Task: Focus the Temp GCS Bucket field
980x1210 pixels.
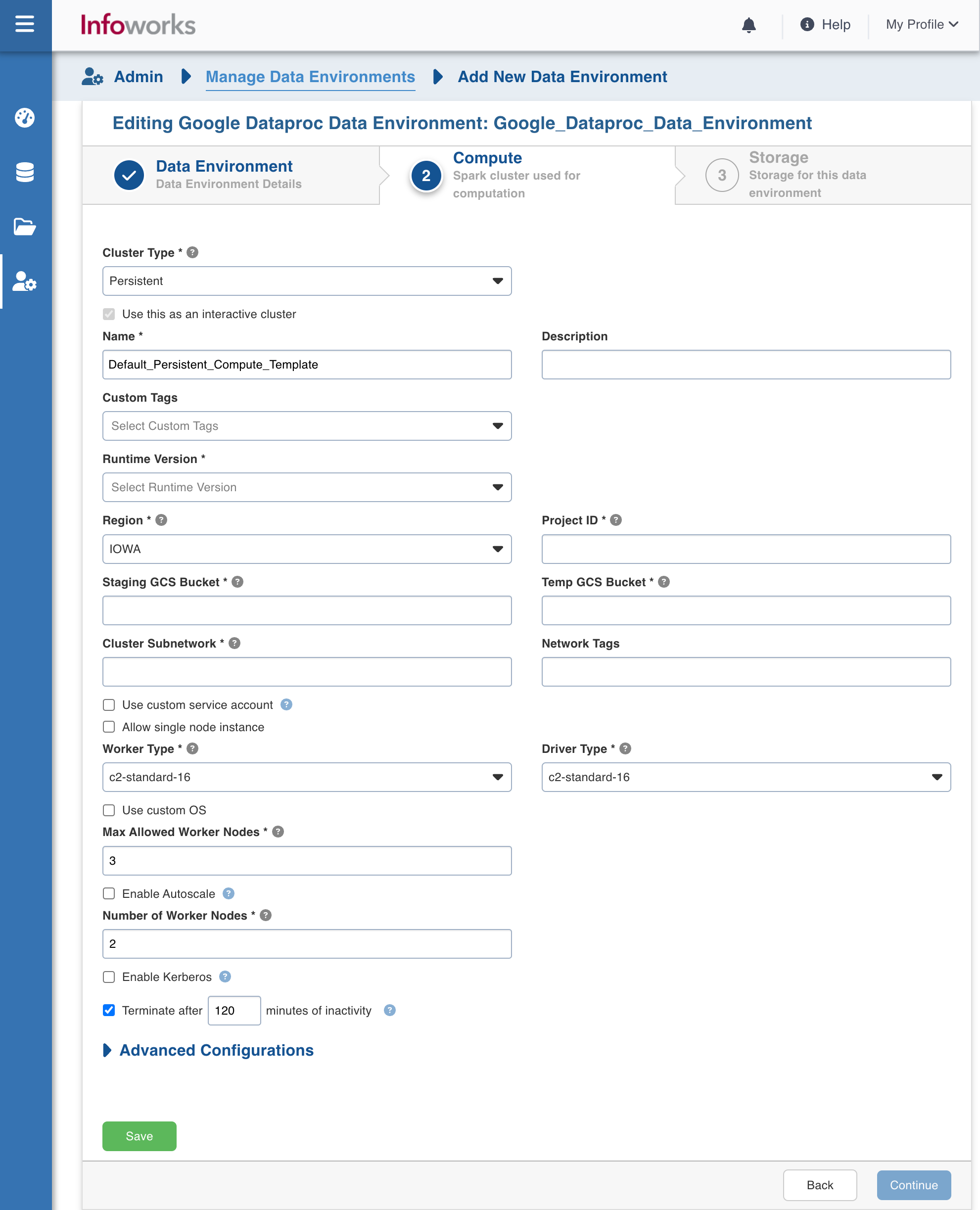Action: click(x=747, y=610)
